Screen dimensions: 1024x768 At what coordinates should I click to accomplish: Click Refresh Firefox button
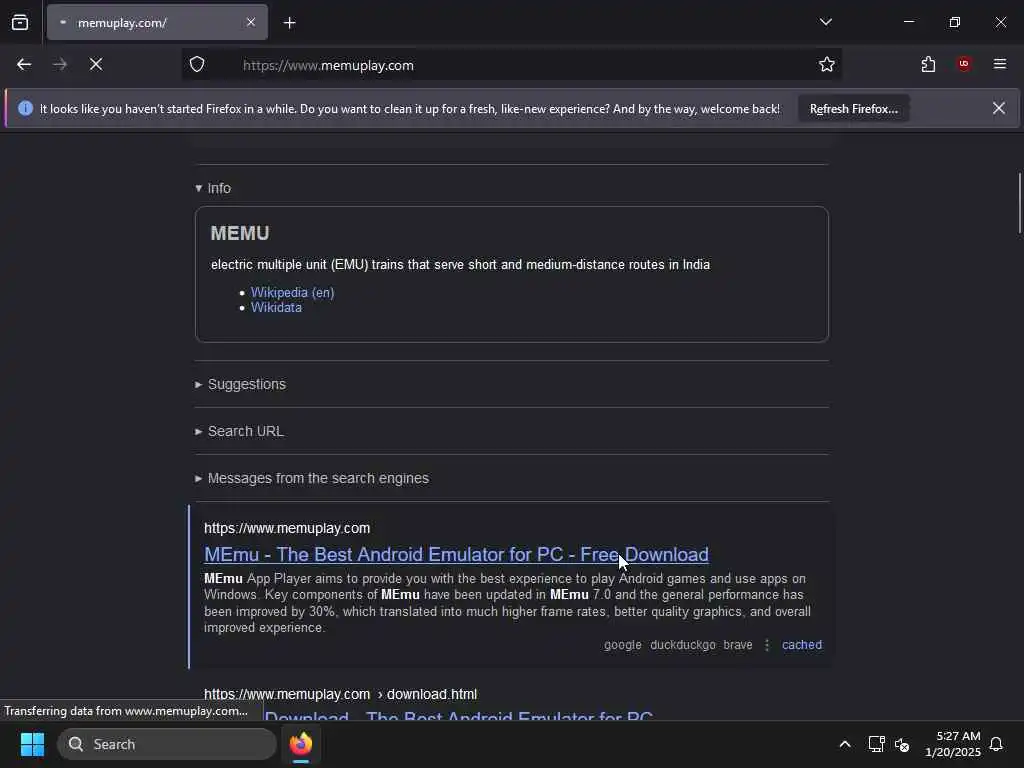[x=854, y=109]
